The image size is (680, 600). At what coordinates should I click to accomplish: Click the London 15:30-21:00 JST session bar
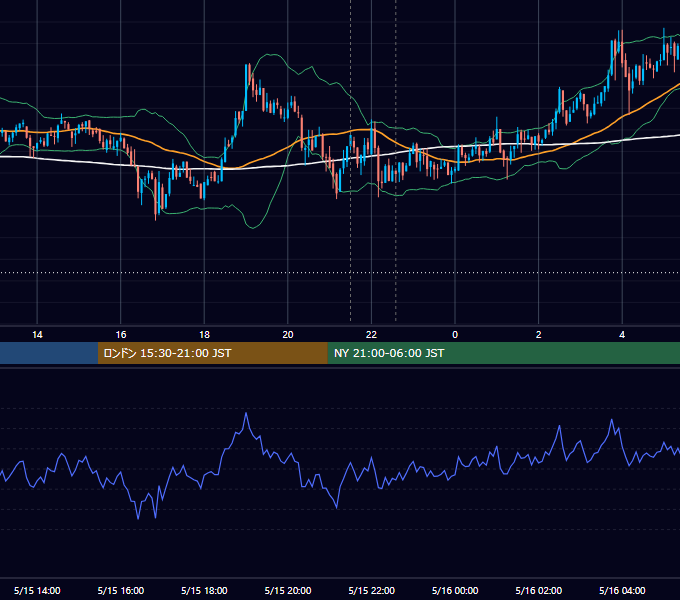pyautogui.click(x=212, y=353)
